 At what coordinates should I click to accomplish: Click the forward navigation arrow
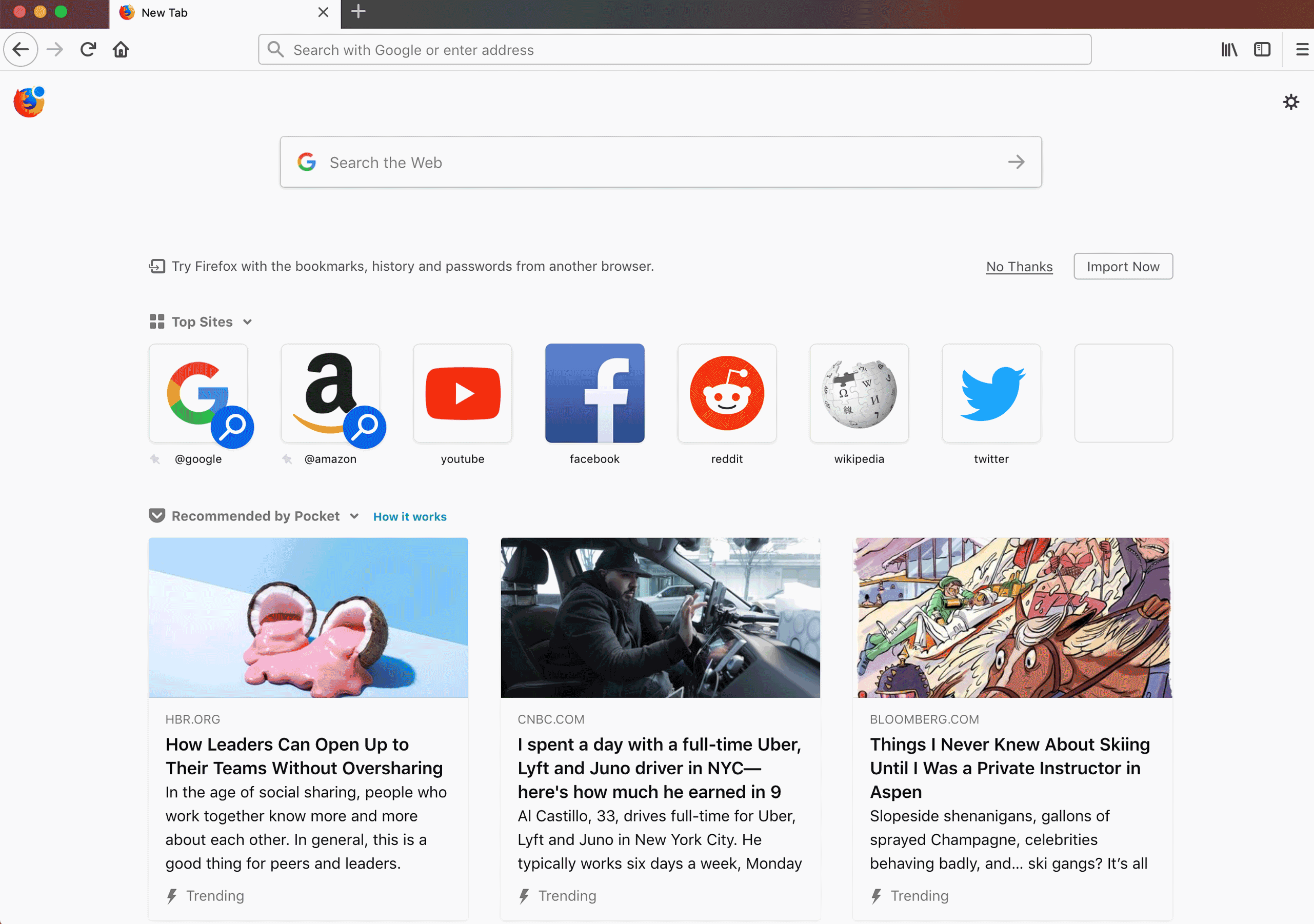(55, 50)
